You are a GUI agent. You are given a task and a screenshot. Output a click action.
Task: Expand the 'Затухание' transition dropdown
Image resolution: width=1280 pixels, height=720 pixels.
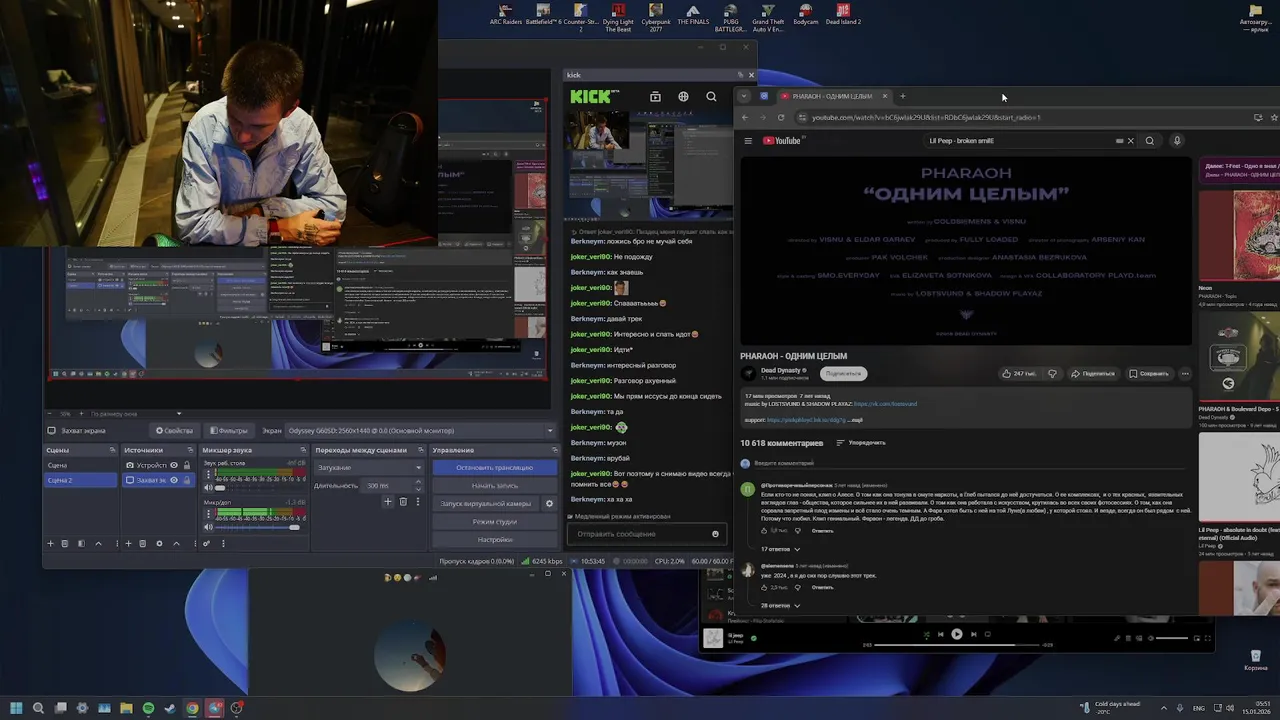pyautogui.click(x=369, y=467)
